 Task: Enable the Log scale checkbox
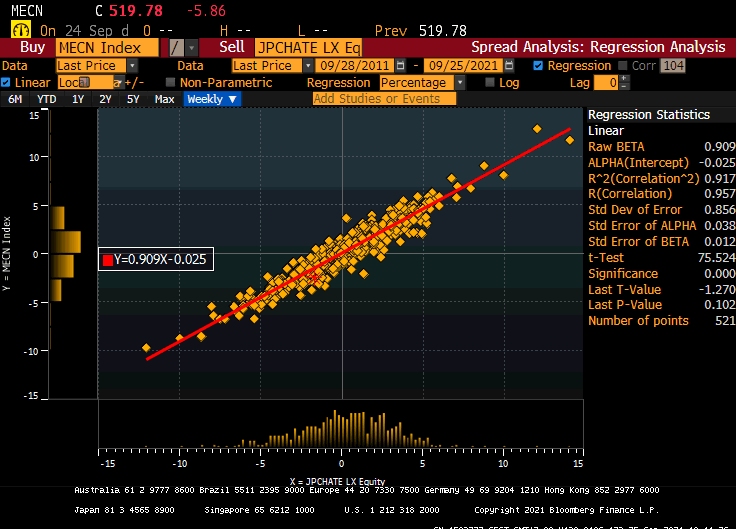pyautogui.click(x=488, y=82)
